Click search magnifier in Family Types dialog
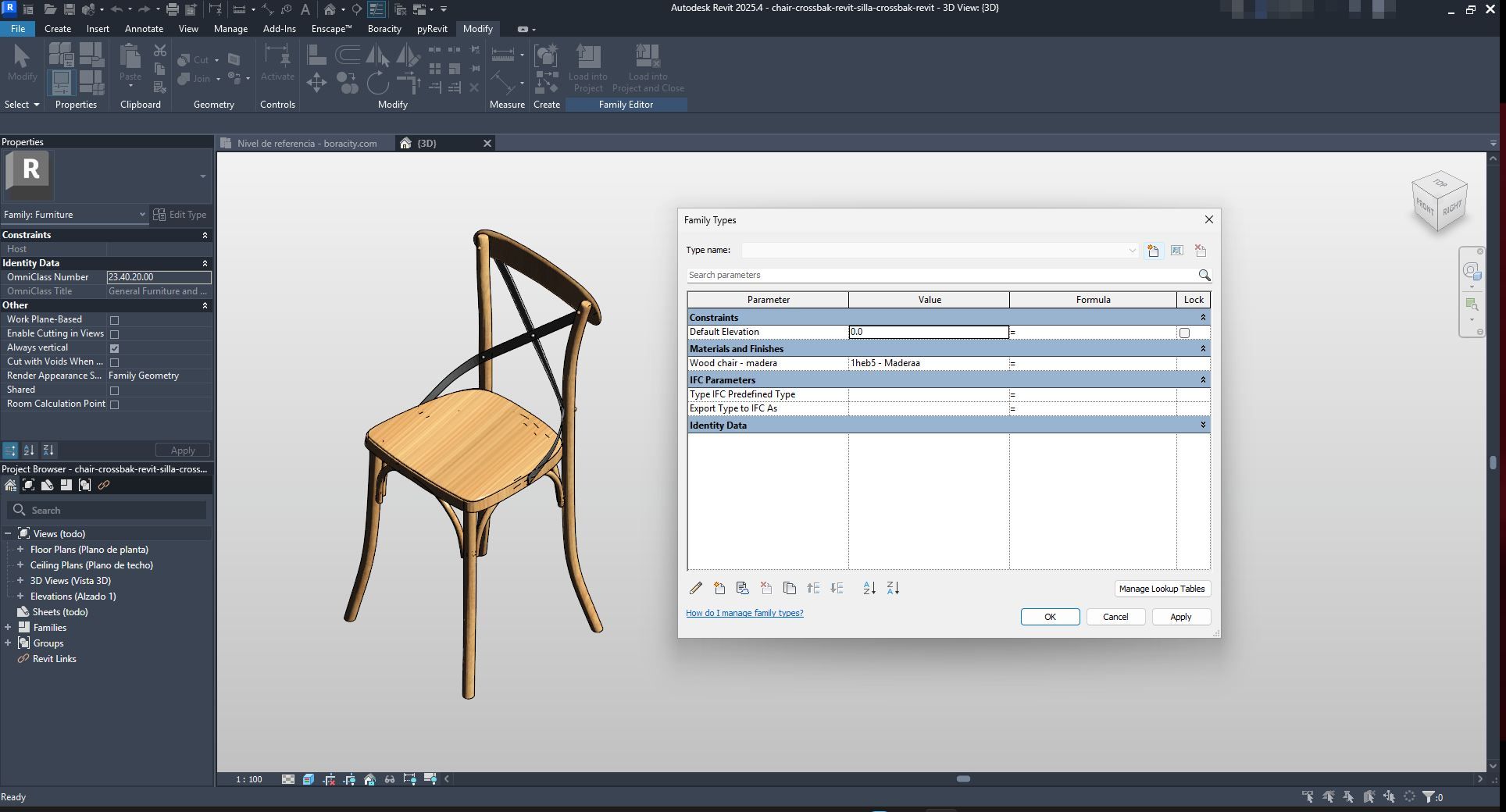This screenshot has height=812, width=1506. pyautogui.click(x=1204, y=275)
